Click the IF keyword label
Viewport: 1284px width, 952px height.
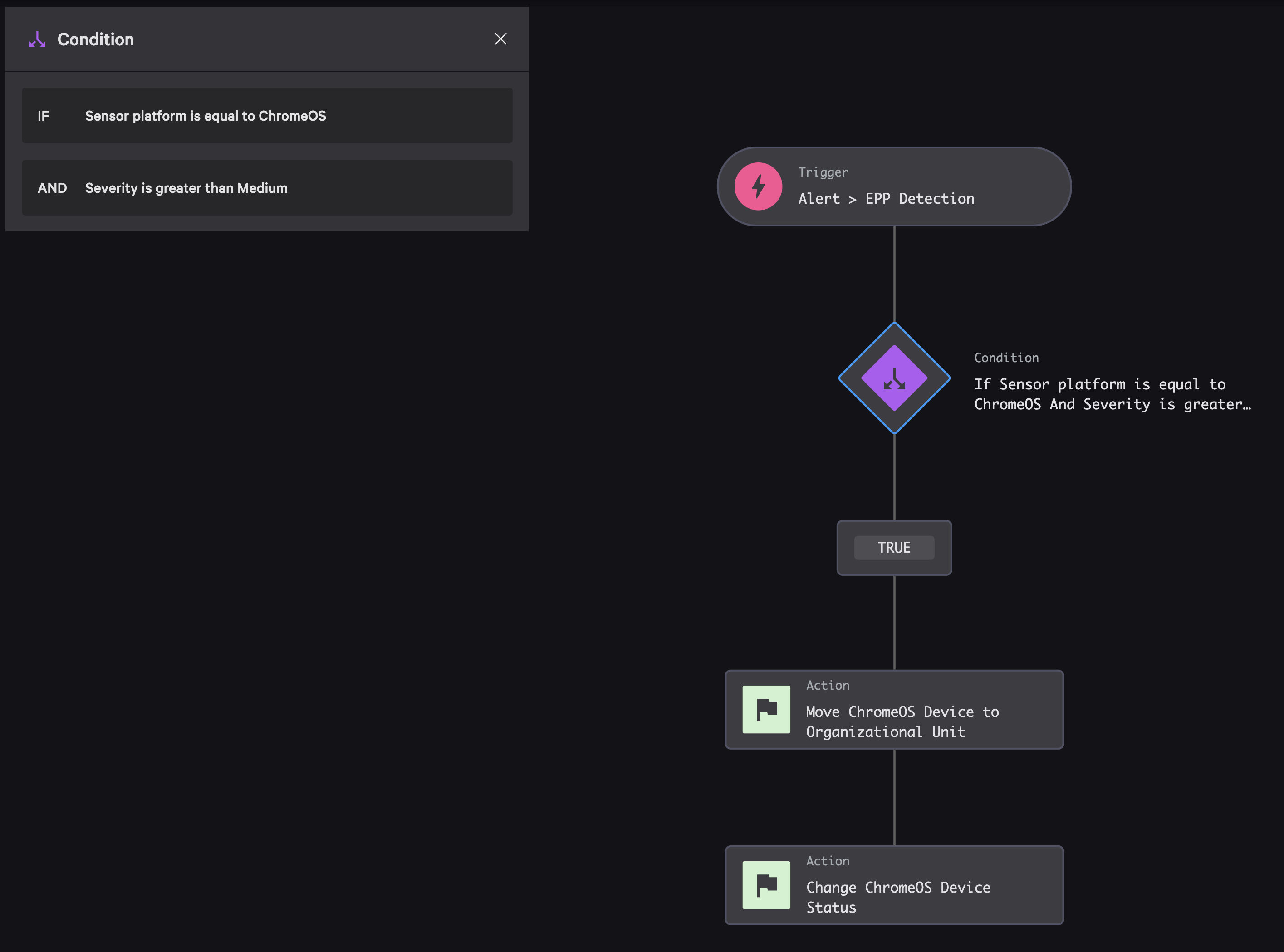coord(43,116)
